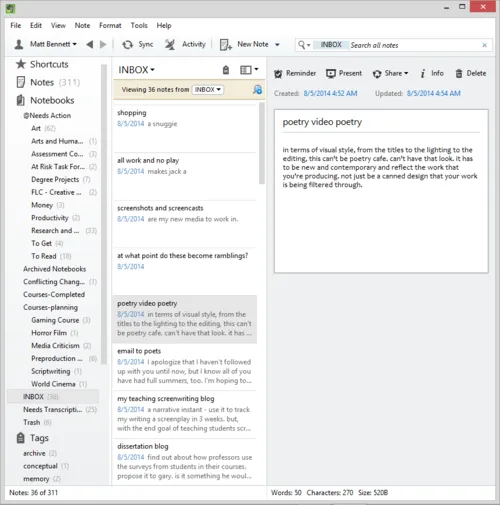Open the 'dissertation blog' note
Viewport: 500px width, 505px height.
(x=184, y=462)
